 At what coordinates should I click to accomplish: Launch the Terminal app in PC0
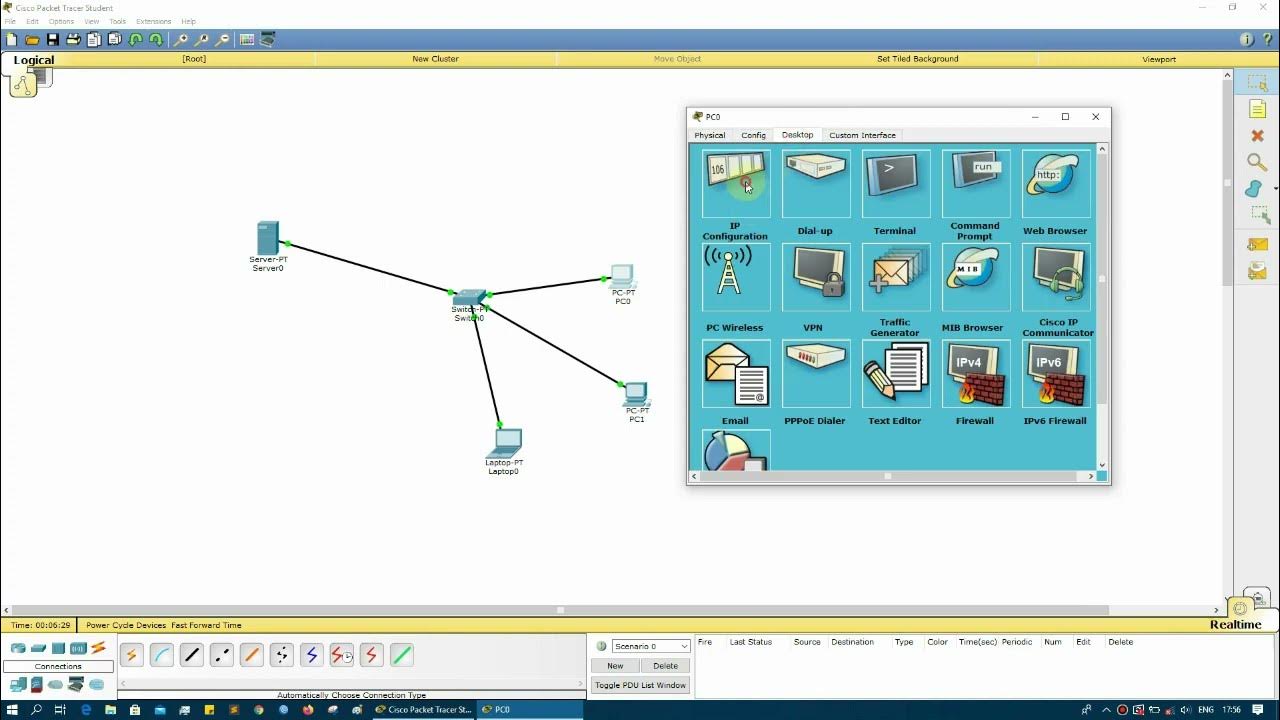coord(895,184)
